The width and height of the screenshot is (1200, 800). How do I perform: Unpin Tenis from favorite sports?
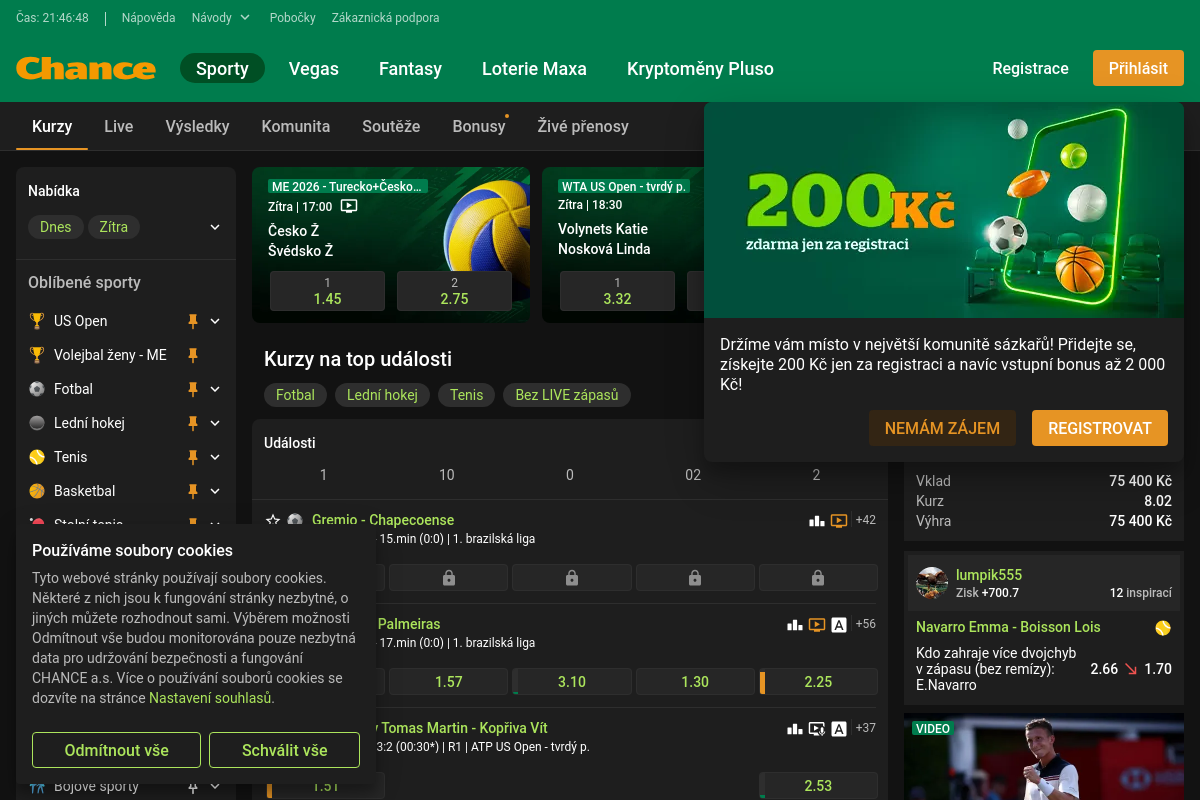[x=193, y=457]
